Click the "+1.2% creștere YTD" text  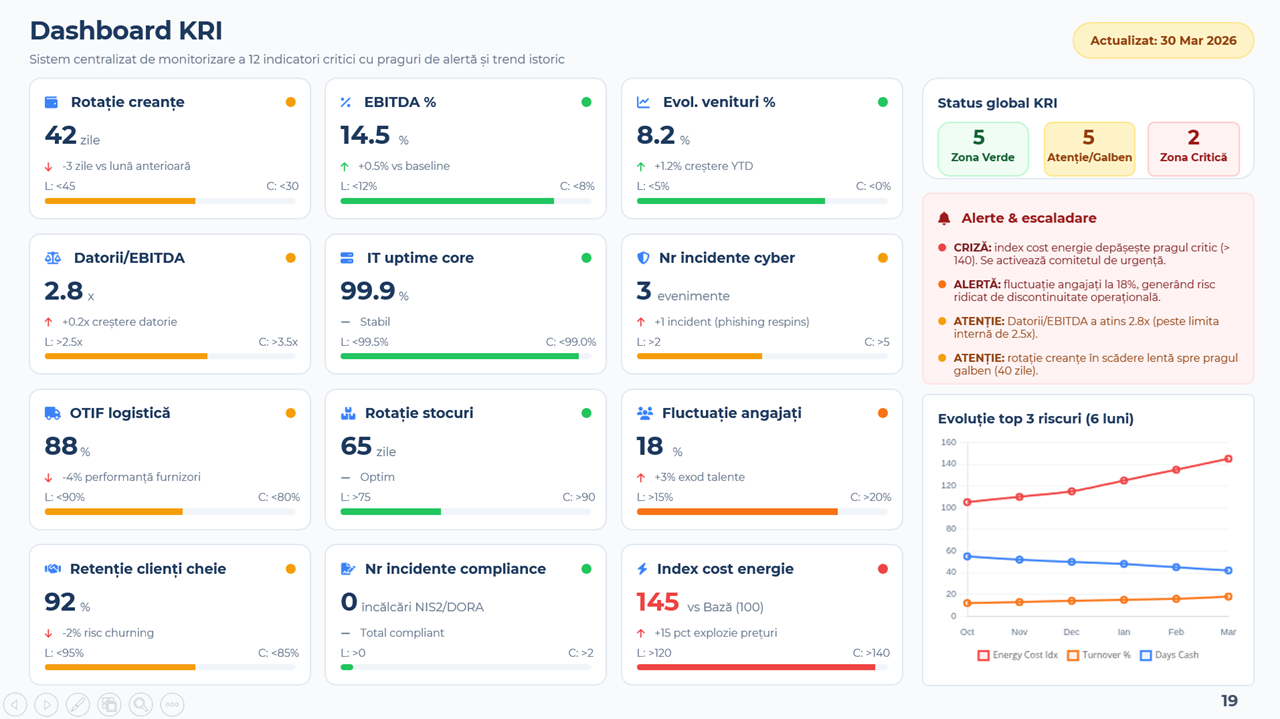tap(704, 166)
